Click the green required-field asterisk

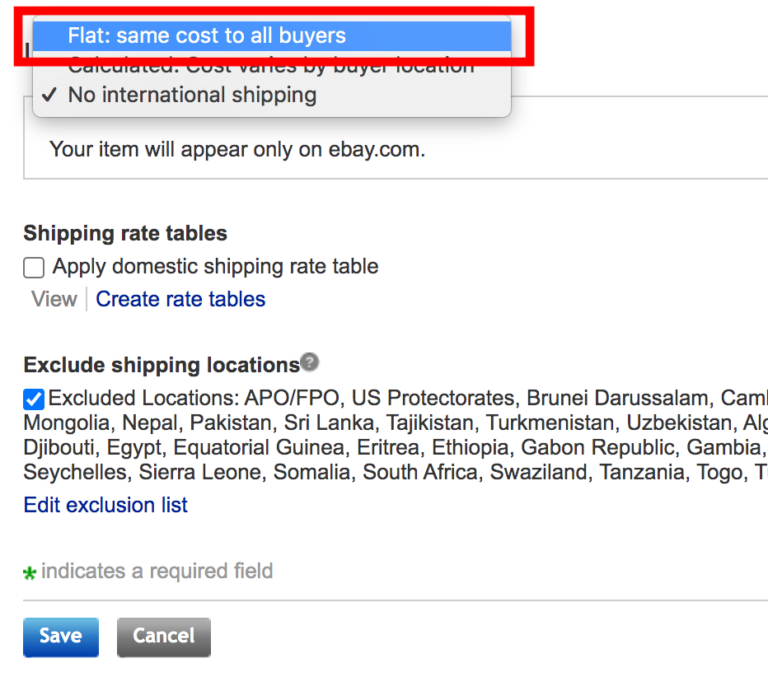pos(30,573)
